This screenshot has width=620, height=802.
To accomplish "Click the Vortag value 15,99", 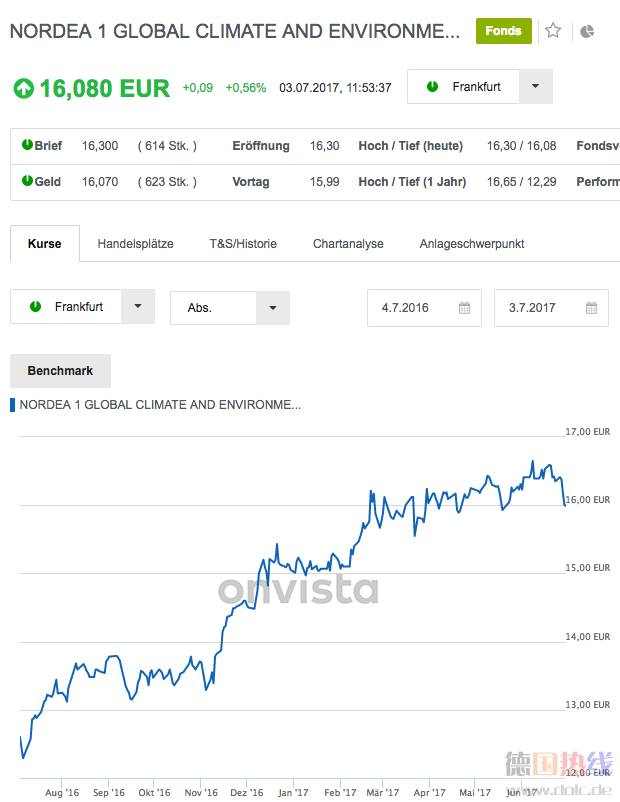I will tap(324, 182).
